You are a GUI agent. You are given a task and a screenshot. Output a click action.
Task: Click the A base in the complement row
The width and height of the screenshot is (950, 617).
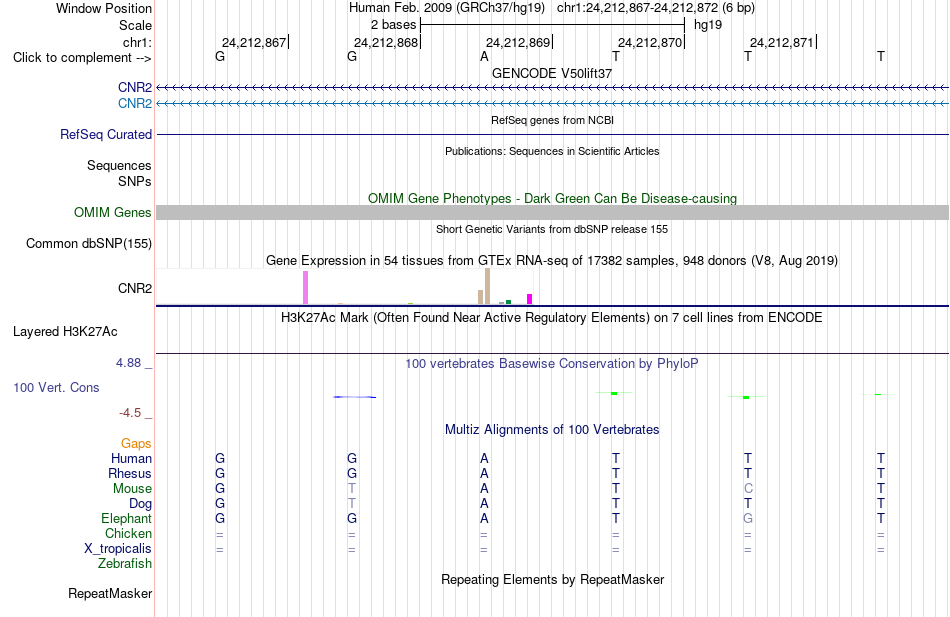point(484,56)
